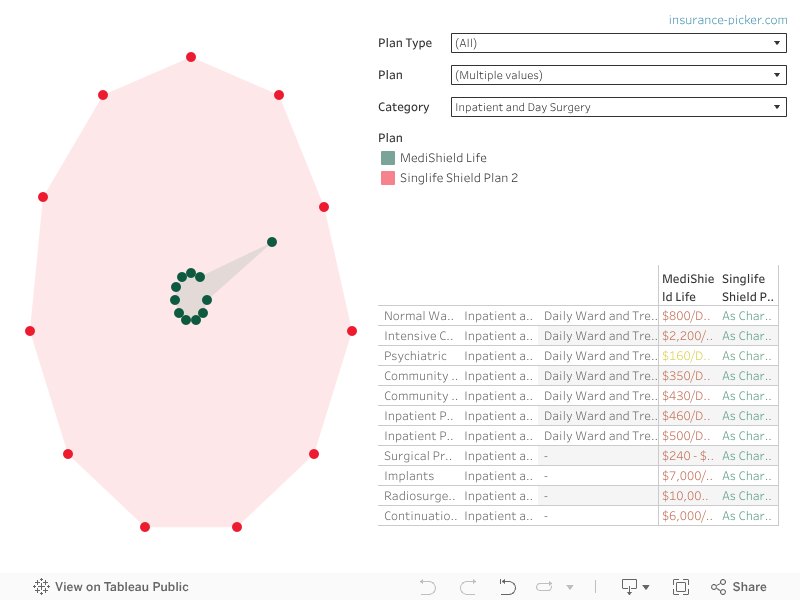
Task: Select the Psychiatric row label
Action: tap(417, 356)
